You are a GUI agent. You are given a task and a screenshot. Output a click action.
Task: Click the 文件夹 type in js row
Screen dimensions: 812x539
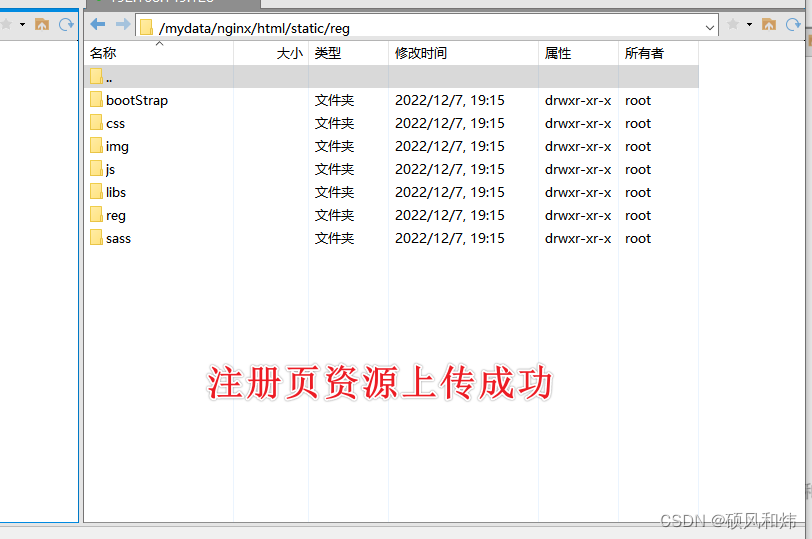(335, 170)
